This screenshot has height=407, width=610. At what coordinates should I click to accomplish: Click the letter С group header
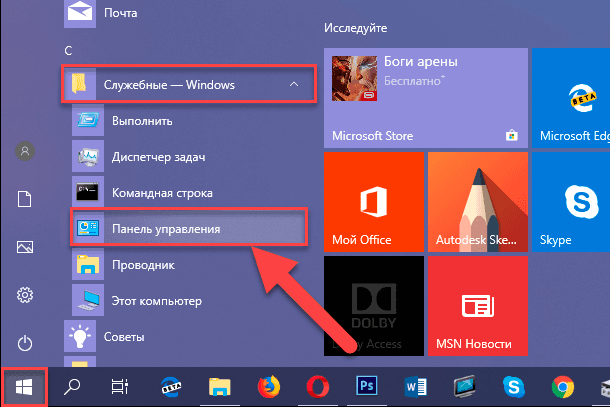pyautogui.click(x=68, y=51)
